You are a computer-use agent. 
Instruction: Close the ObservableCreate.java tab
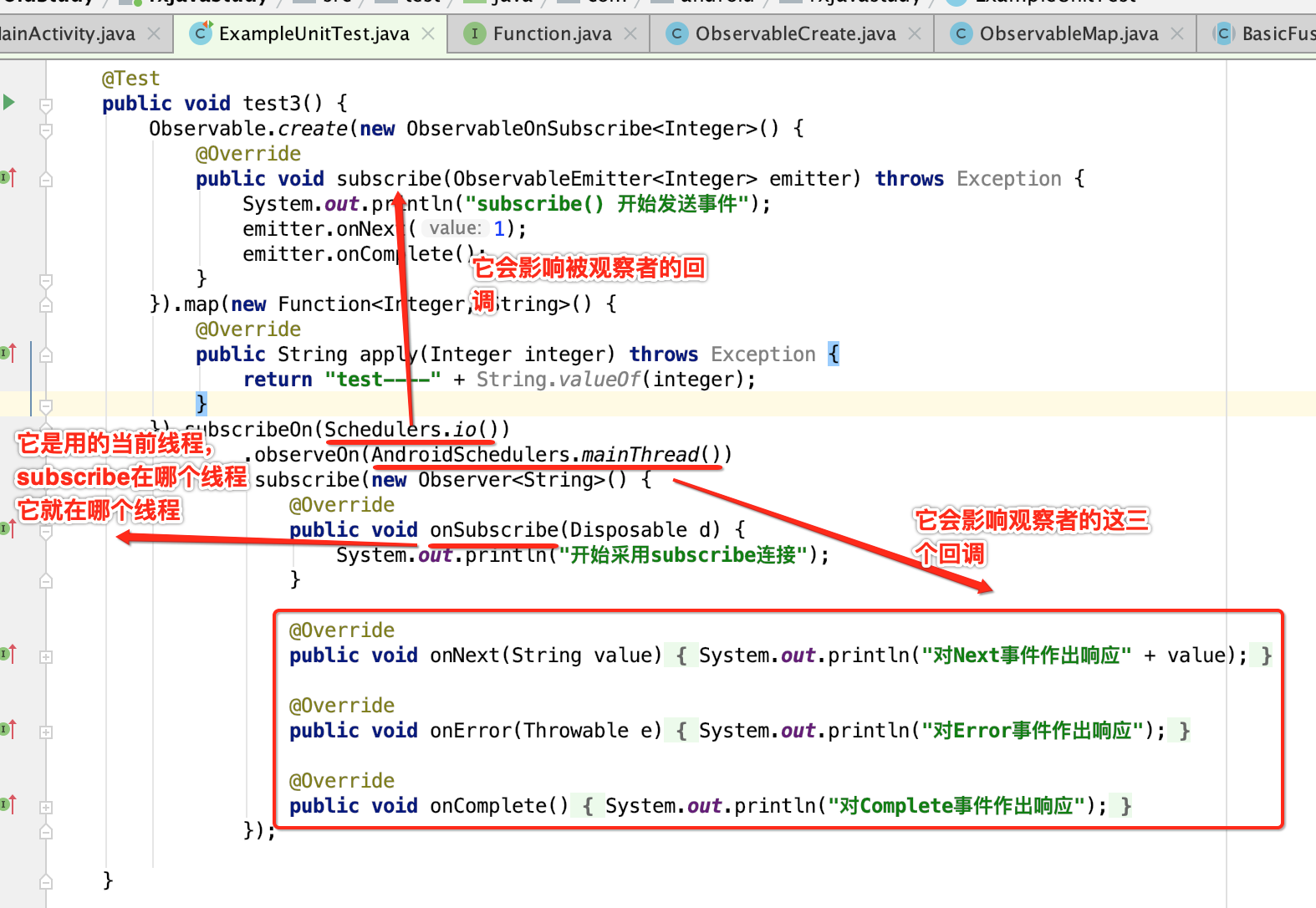(915, 33)
